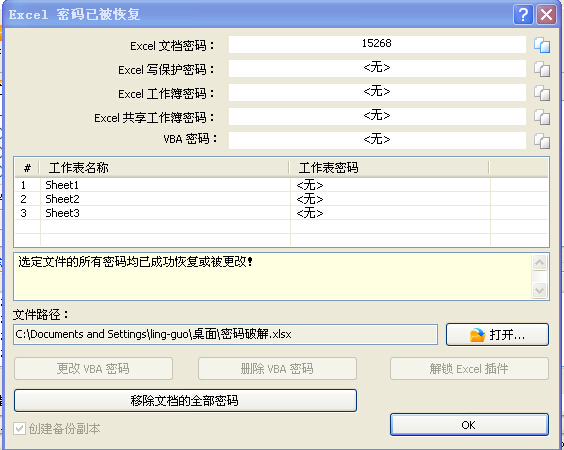Viewport: 564px width, 450px height.
Task: Close the Excel 密码已被恢复 dialog
Action: click(x=546, y=15)
